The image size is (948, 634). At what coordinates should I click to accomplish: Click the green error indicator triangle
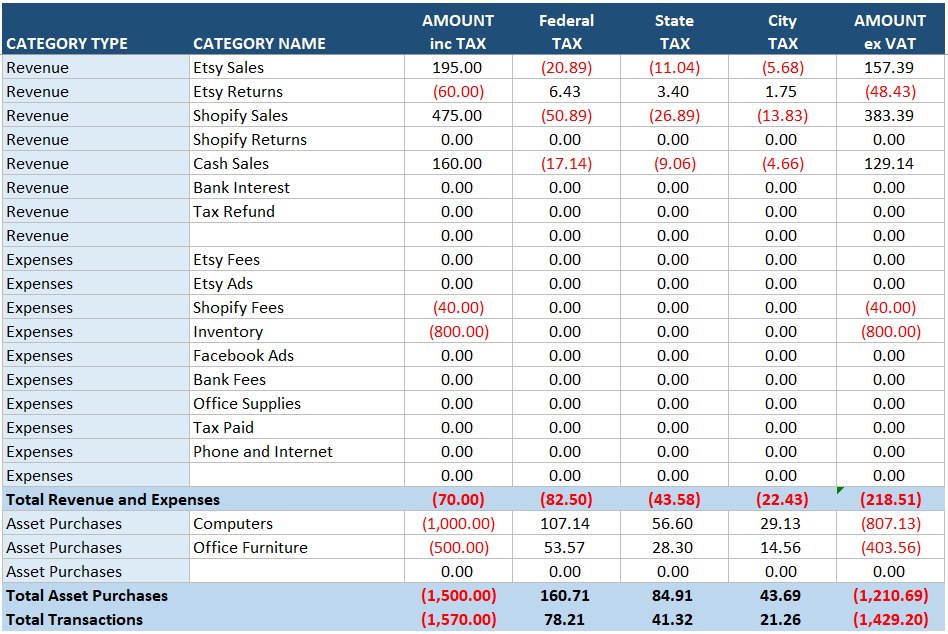click(840, 491)
